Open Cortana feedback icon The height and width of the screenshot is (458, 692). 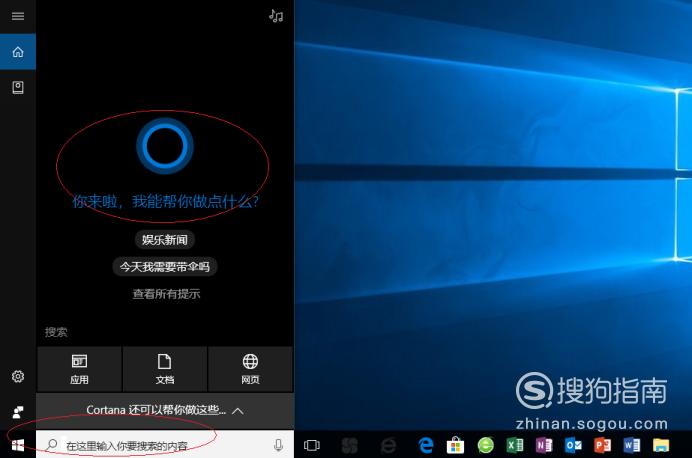pos(18,412)
